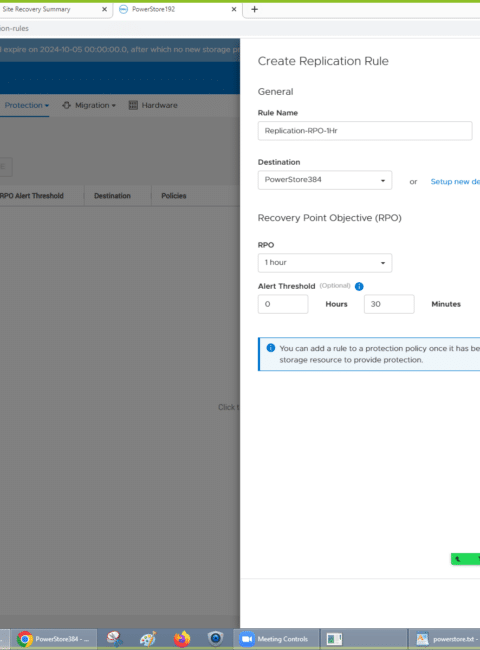Open a new browser tab
This screenshot has width=480, height=650.
pyautogui.click(x=255, y=9)
